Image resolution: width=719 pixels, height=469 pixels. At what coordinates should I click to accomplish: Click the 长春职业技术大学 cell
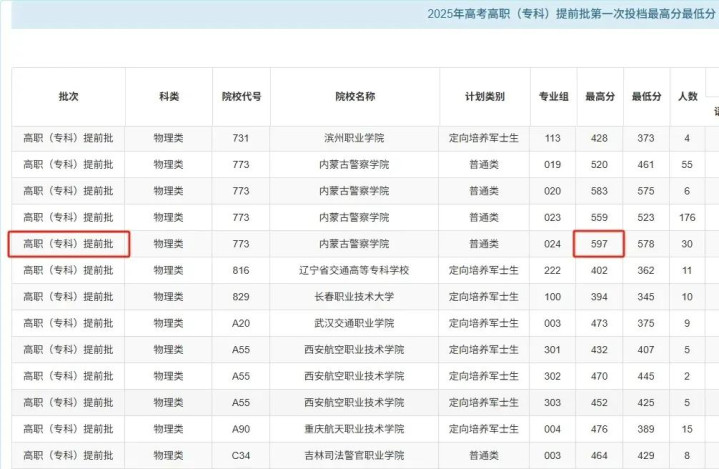point(354,297)
